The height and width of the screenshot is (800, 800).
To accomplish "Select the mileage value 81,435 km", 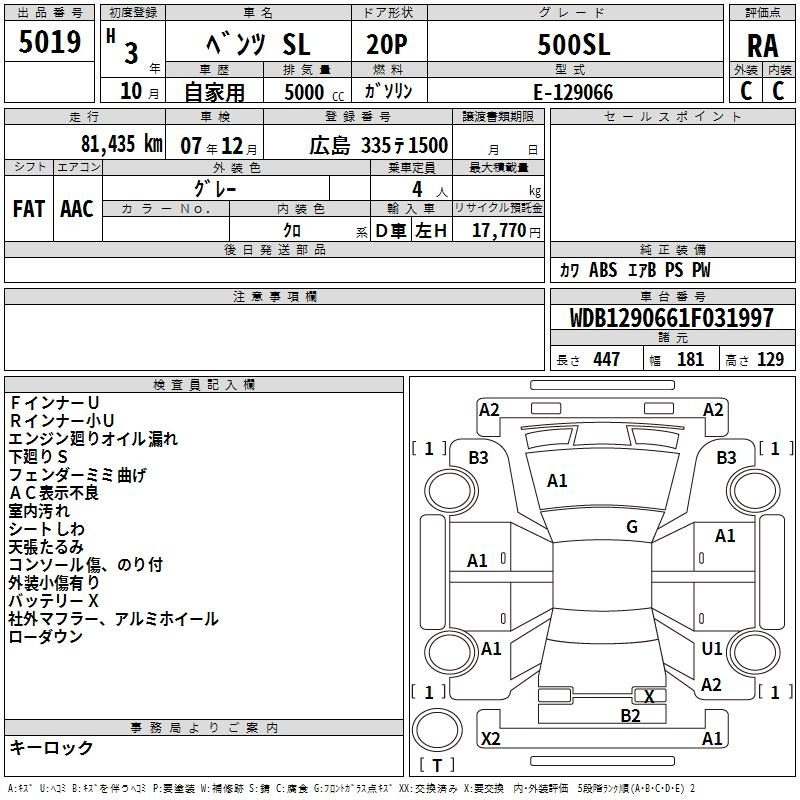I will 121,144.
